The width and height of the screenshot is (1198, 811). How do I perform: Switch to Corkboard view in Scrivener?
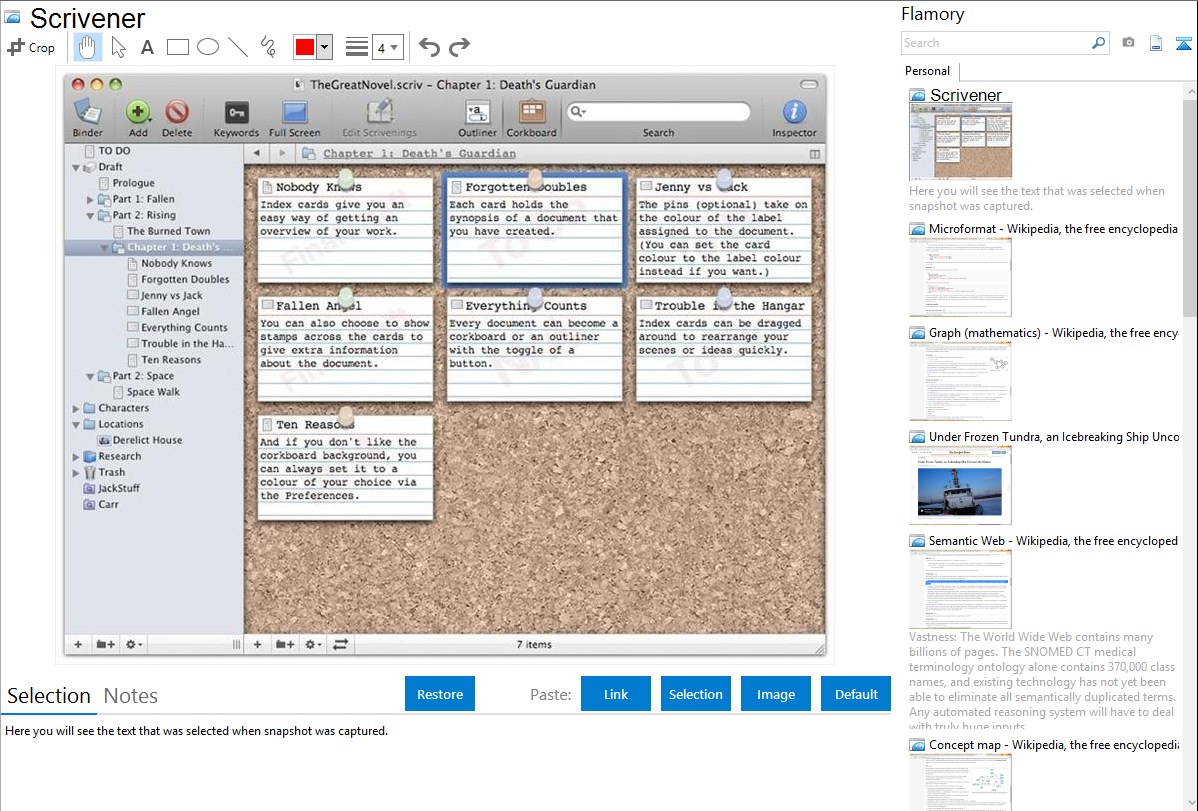532,113
